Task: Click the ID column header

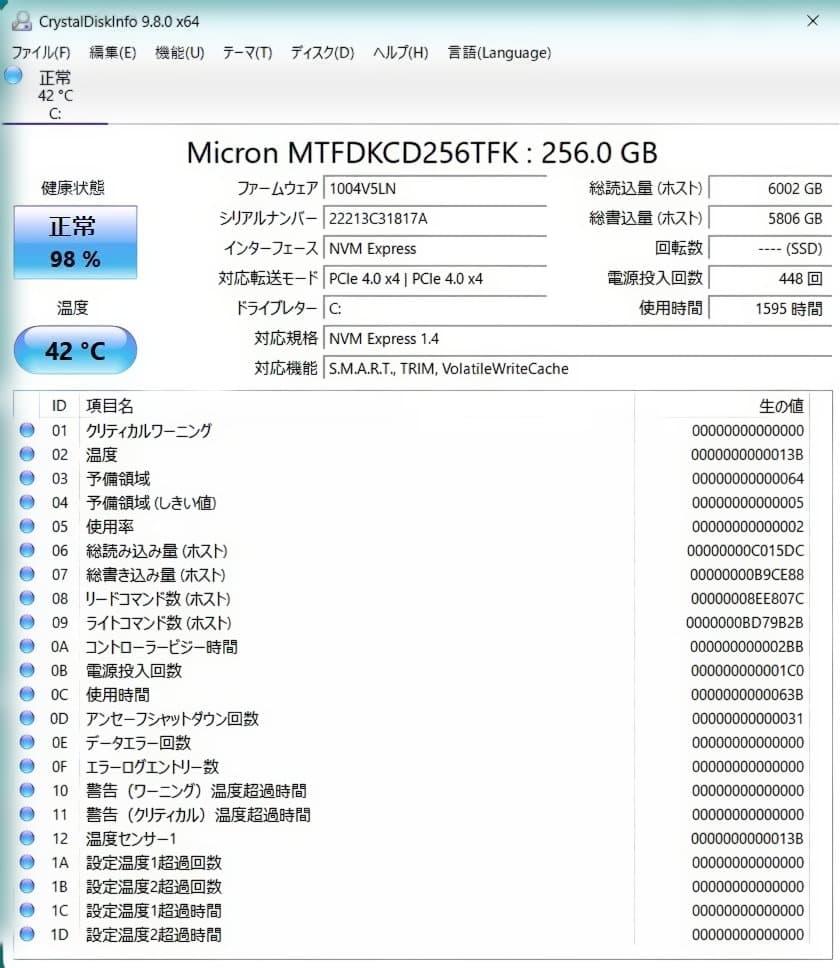Action: pyautogui.click(x=59, y=406)
